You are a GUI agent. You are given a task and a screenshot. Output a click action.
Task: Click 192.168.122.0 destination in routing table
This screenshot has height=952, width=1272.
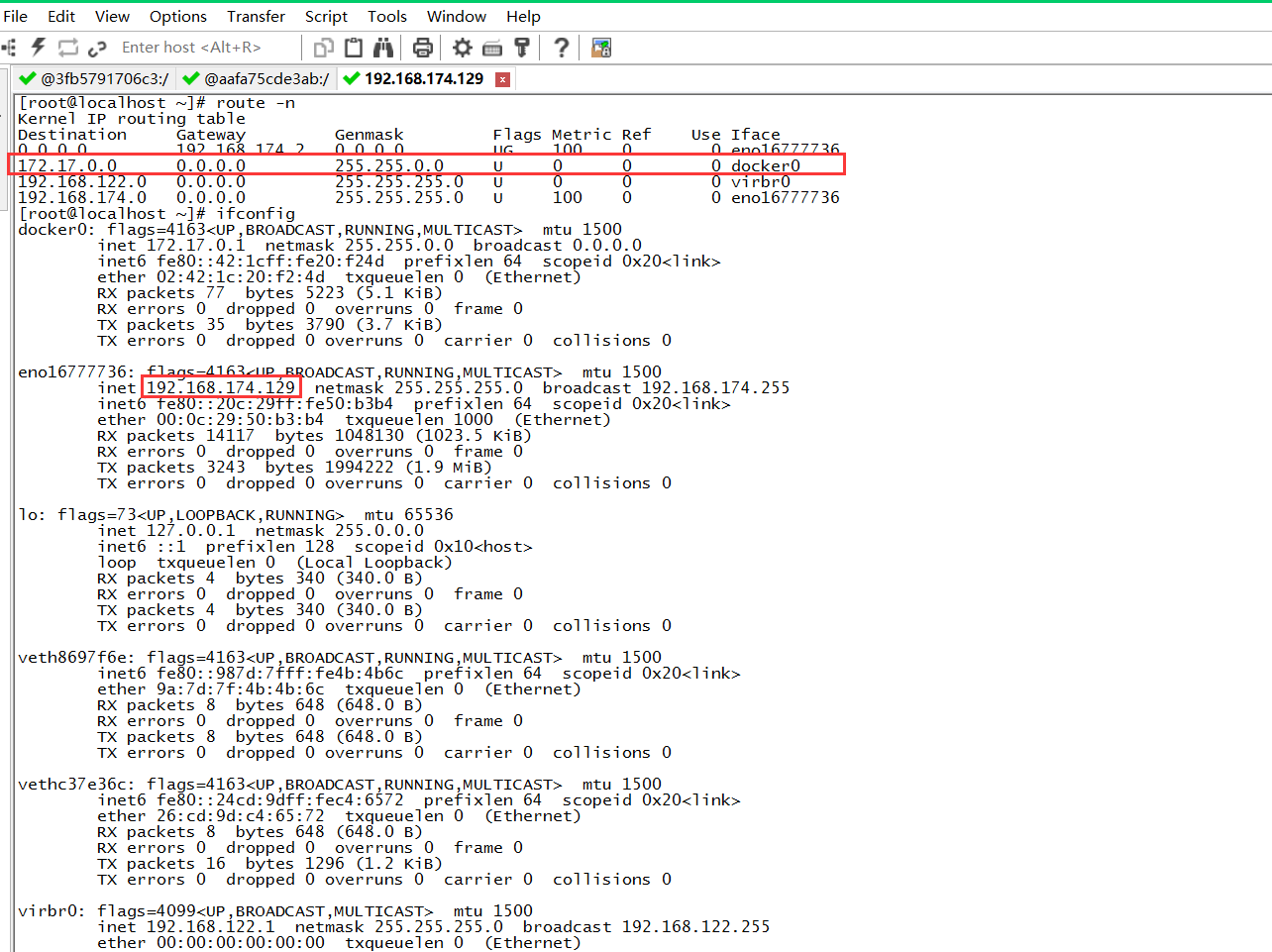click(82, 181)
